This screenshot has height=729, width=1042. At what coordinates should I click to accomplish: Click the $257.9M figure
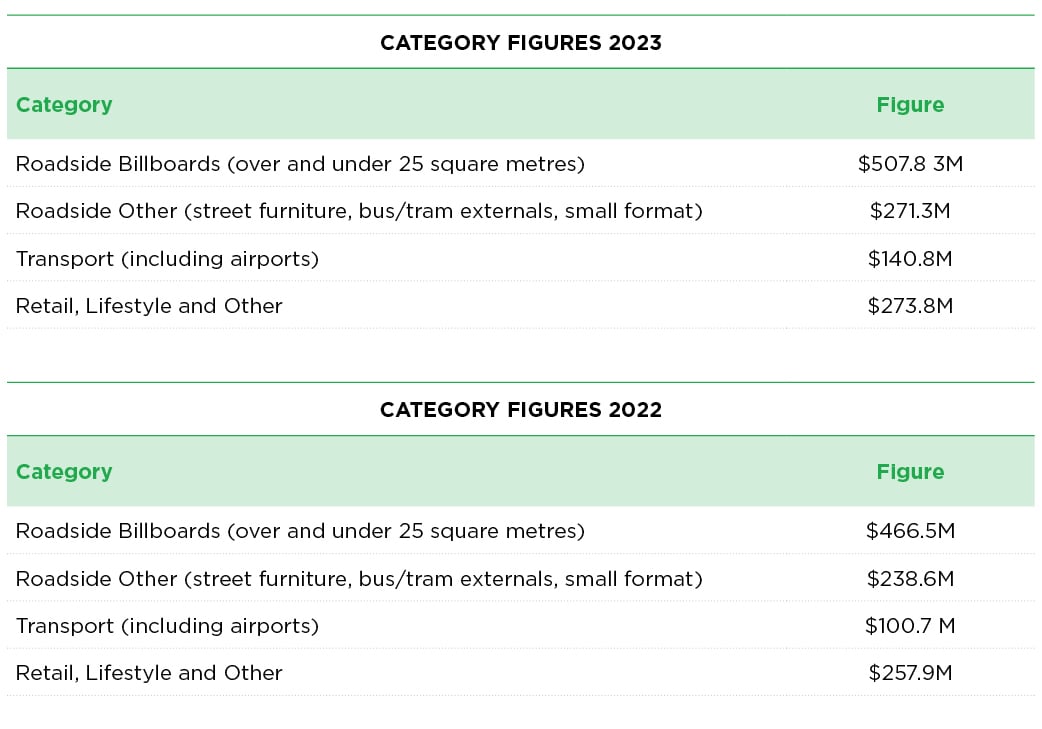(x=910, y=673)
